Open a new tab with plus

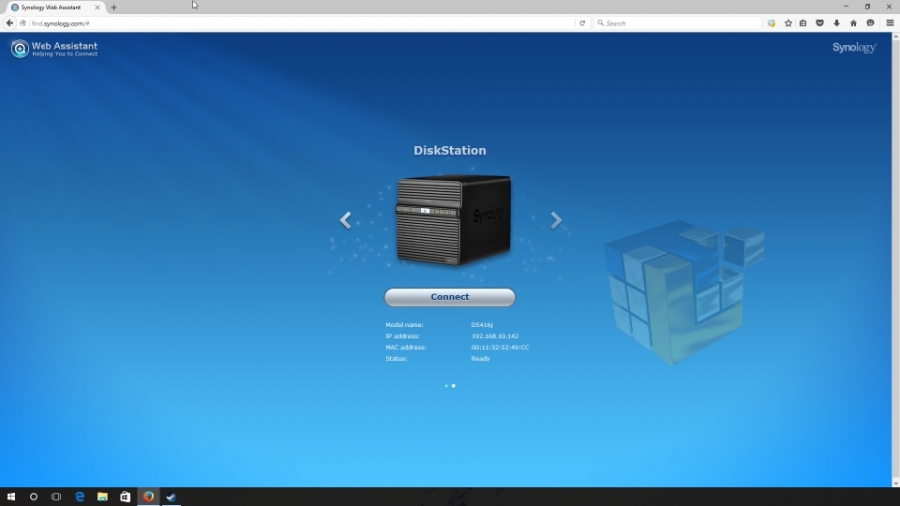[114, 7]
